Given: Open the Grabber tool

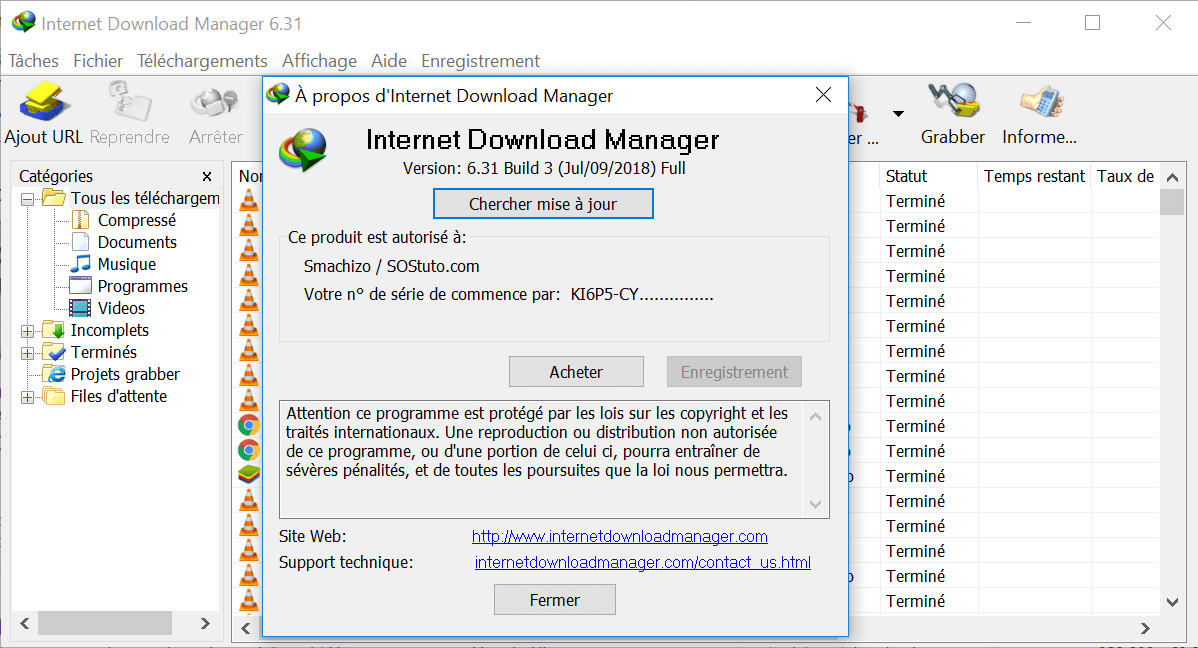Looking at the screenshot, I should [953, 102].
